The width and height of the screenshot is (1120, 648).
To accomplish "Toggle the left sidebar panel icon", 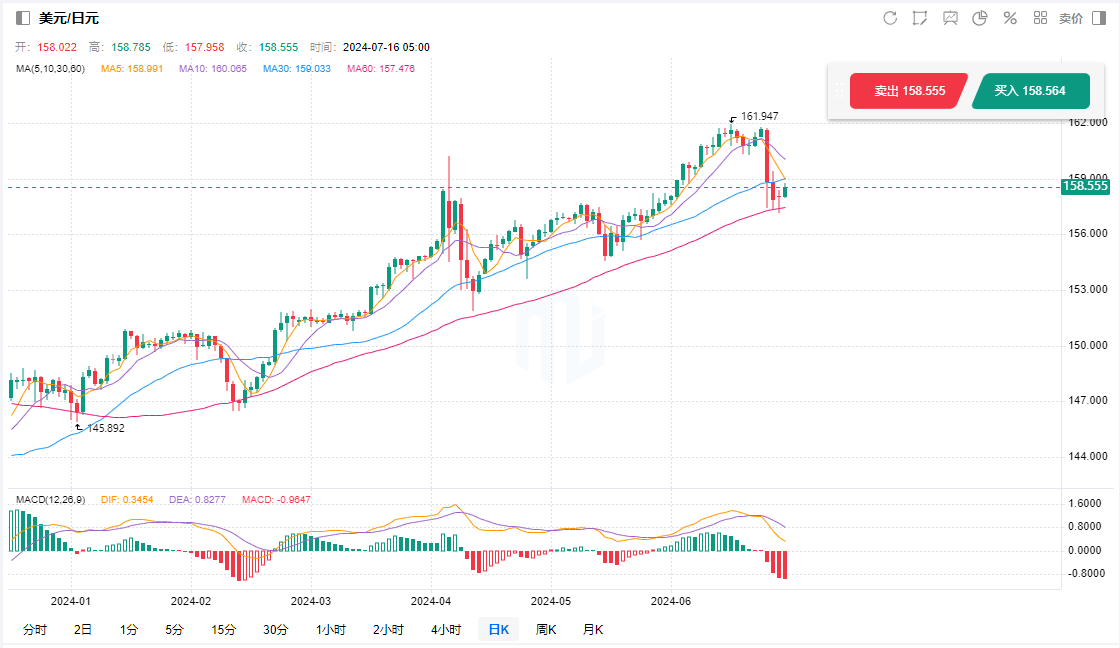I will (23, 18).
